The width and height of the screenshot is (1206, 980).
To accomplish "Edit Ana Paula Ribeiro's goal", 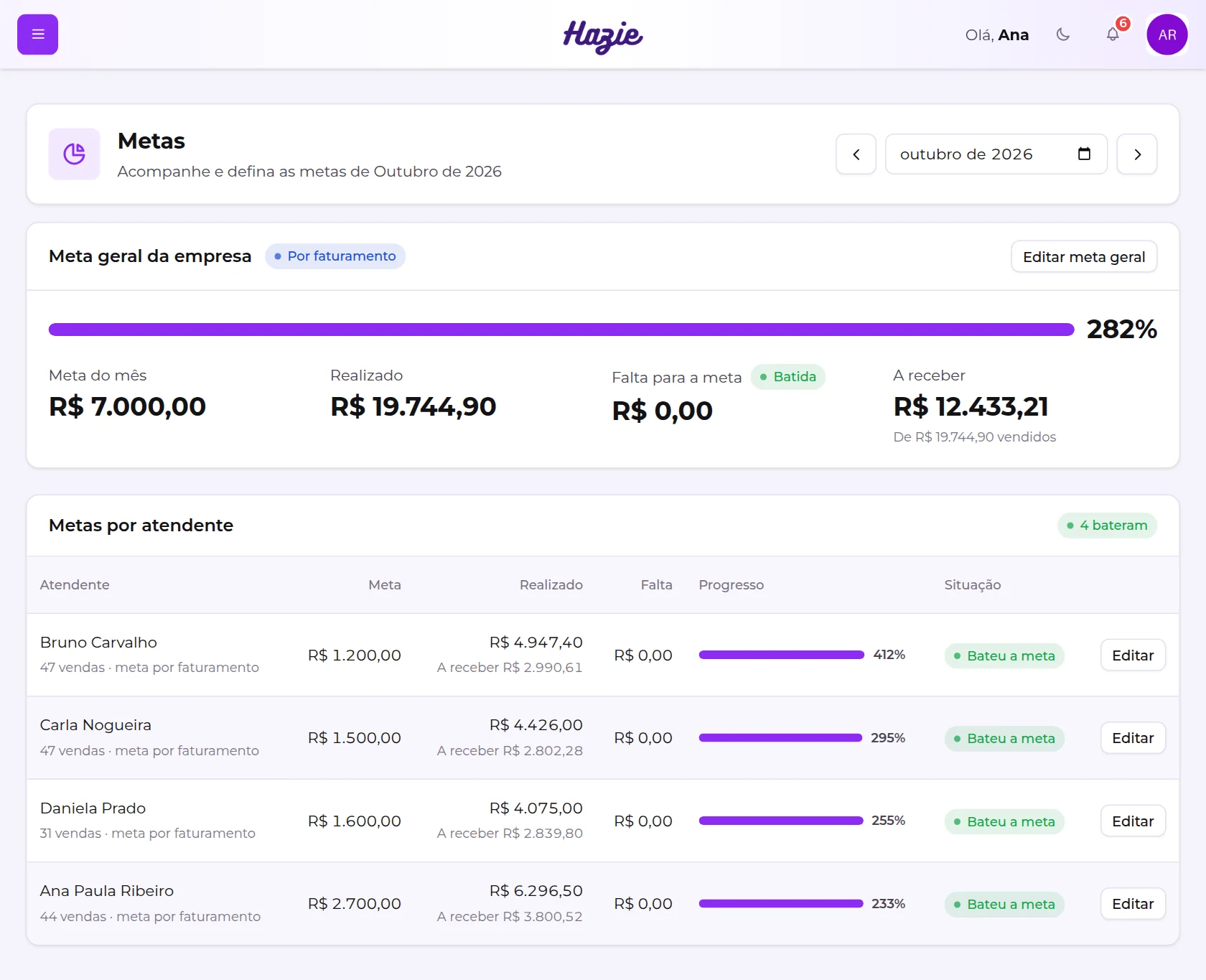I will tap(1133, 904).
